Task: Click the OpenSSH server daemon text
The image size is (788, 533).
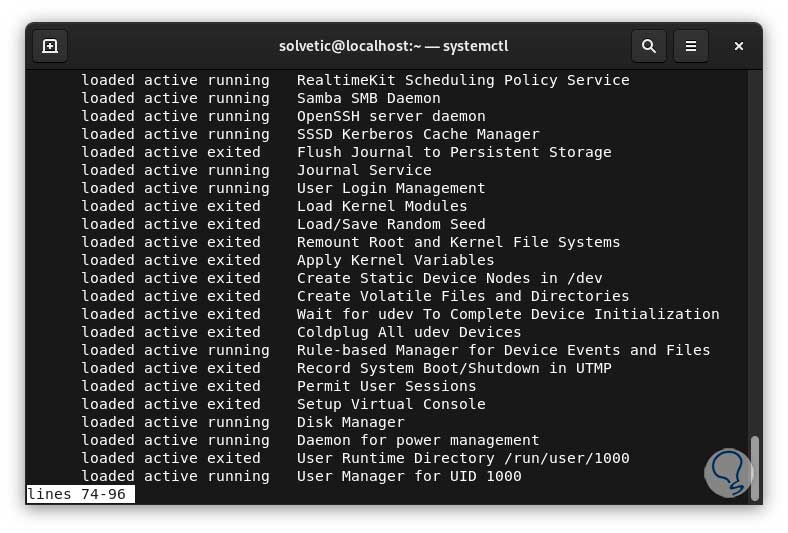Action: pyautogui.click(x=391, y=116)
